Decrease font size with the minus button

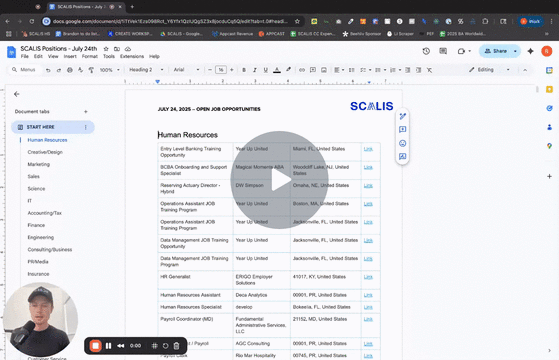[x=210, y=70]
